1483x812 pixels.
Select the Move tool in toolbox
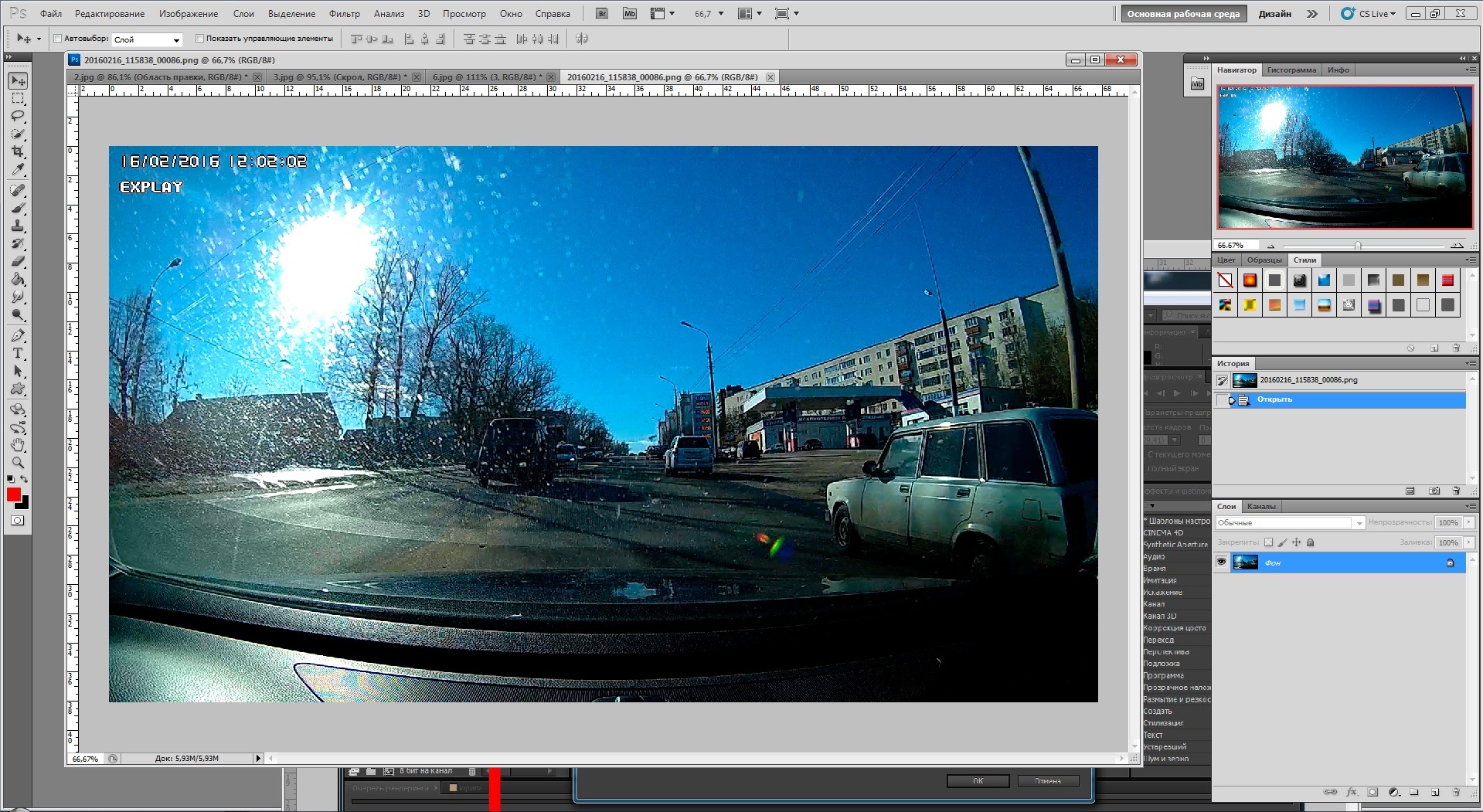[x=18, y=80]
